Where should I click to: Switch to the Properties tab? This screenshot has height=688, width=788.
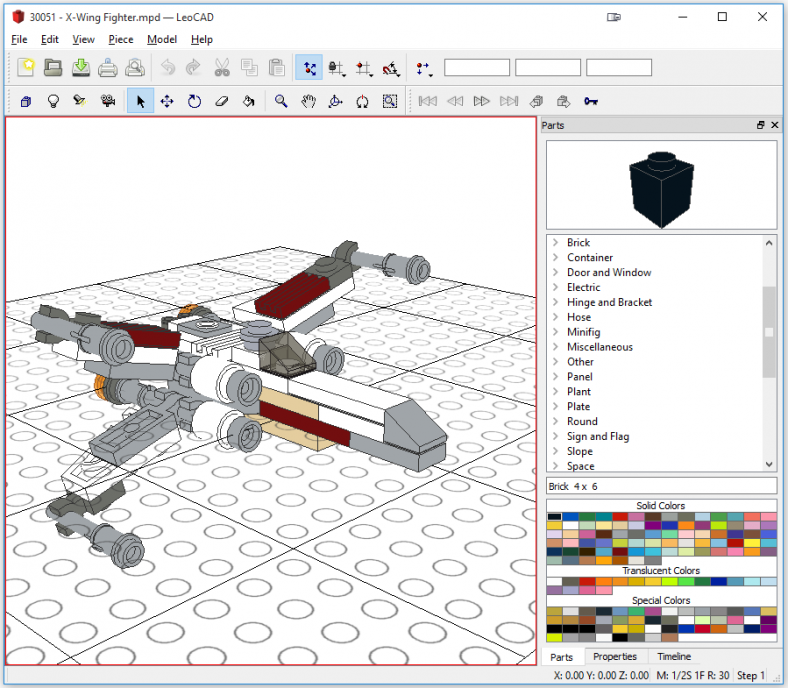615,656
